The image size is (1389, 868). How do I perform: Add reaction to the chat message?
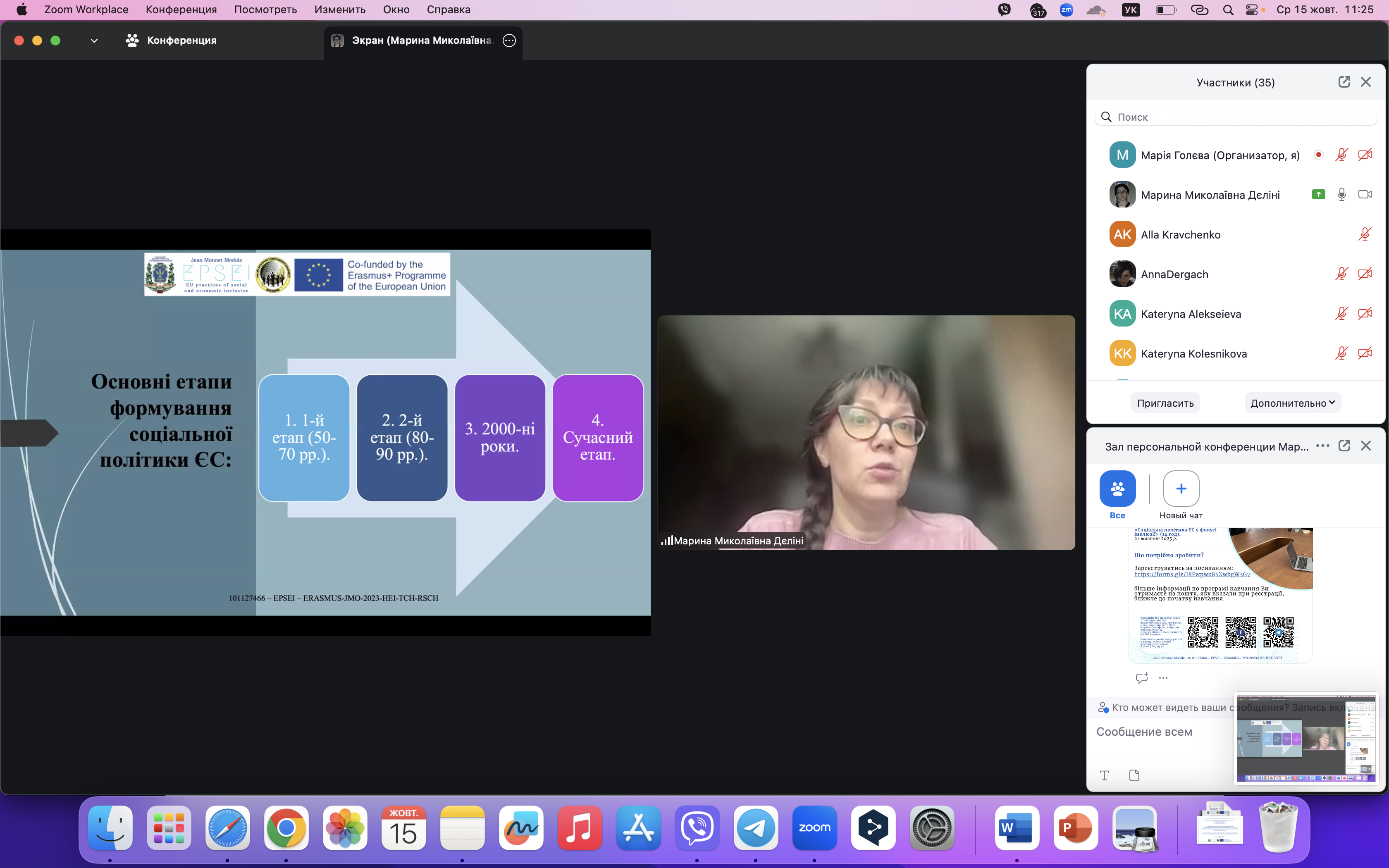pyautogui.click(x=1142, y=678)
